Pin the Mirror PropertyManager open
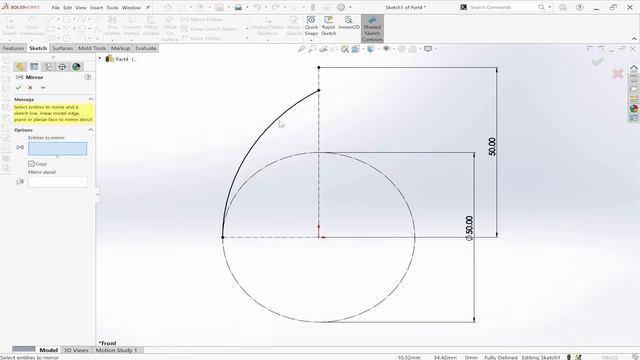640x360 pixels. point(43,87)
